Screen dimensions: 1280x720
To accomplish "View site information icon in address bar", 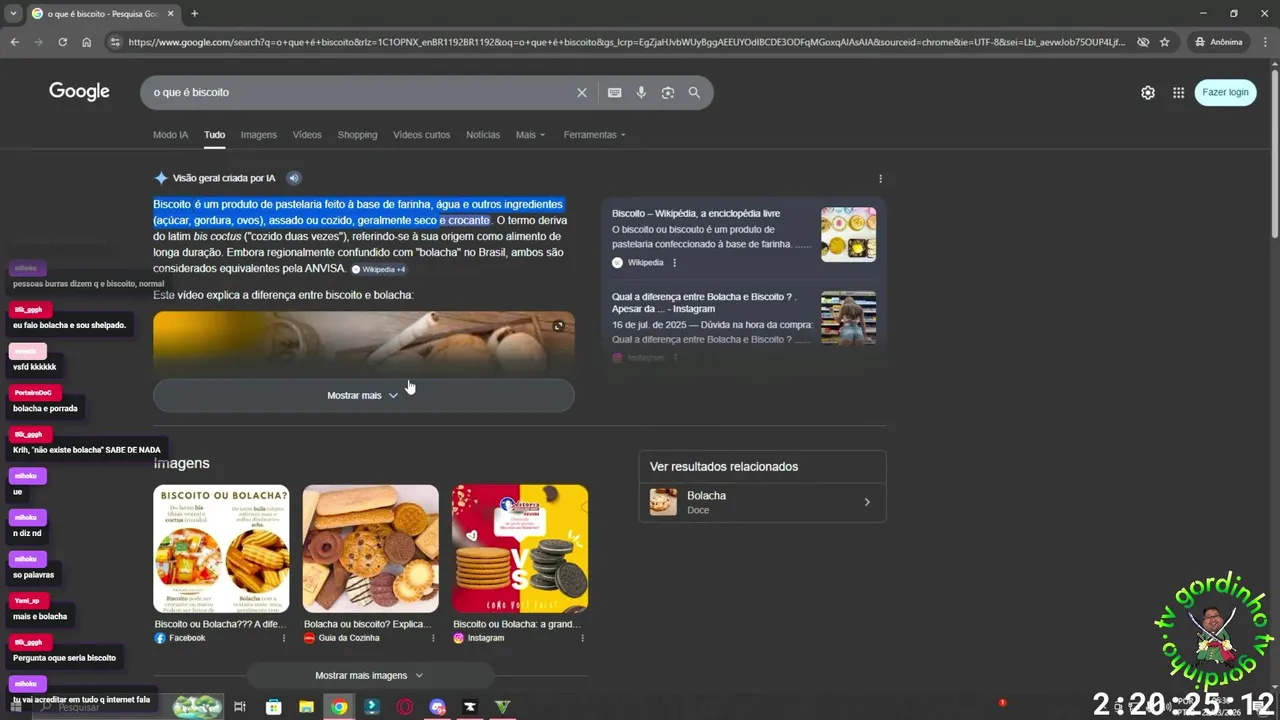I will [115, 42].
